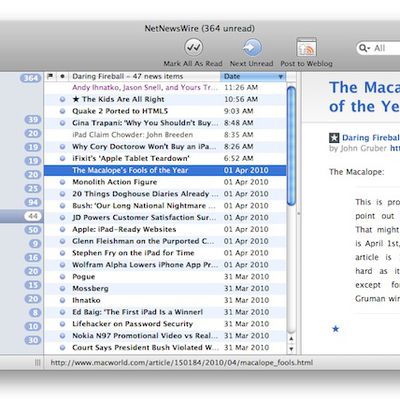Open the Daring Fireball feed link
The height and width of the screenshot is (400, 400).
pos(371,138)
